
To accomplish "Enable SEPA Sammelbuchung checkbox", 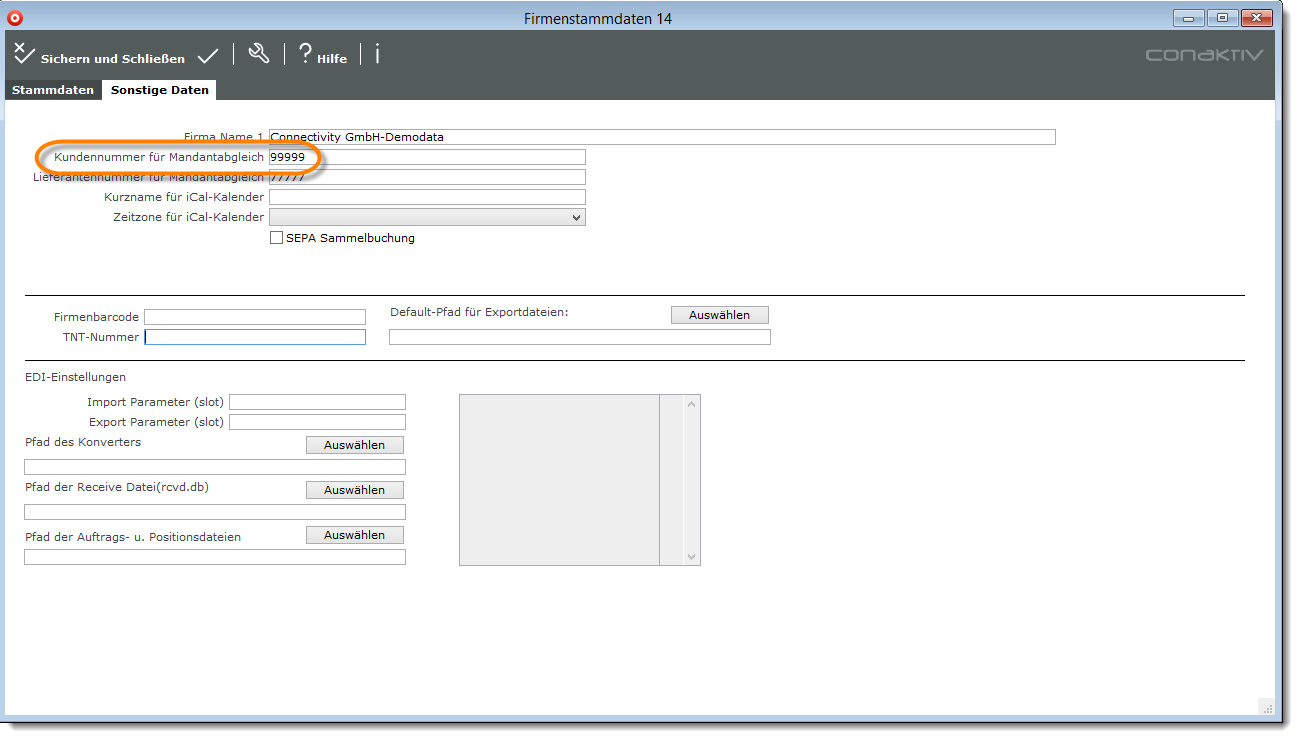I will tap(277, 238).
